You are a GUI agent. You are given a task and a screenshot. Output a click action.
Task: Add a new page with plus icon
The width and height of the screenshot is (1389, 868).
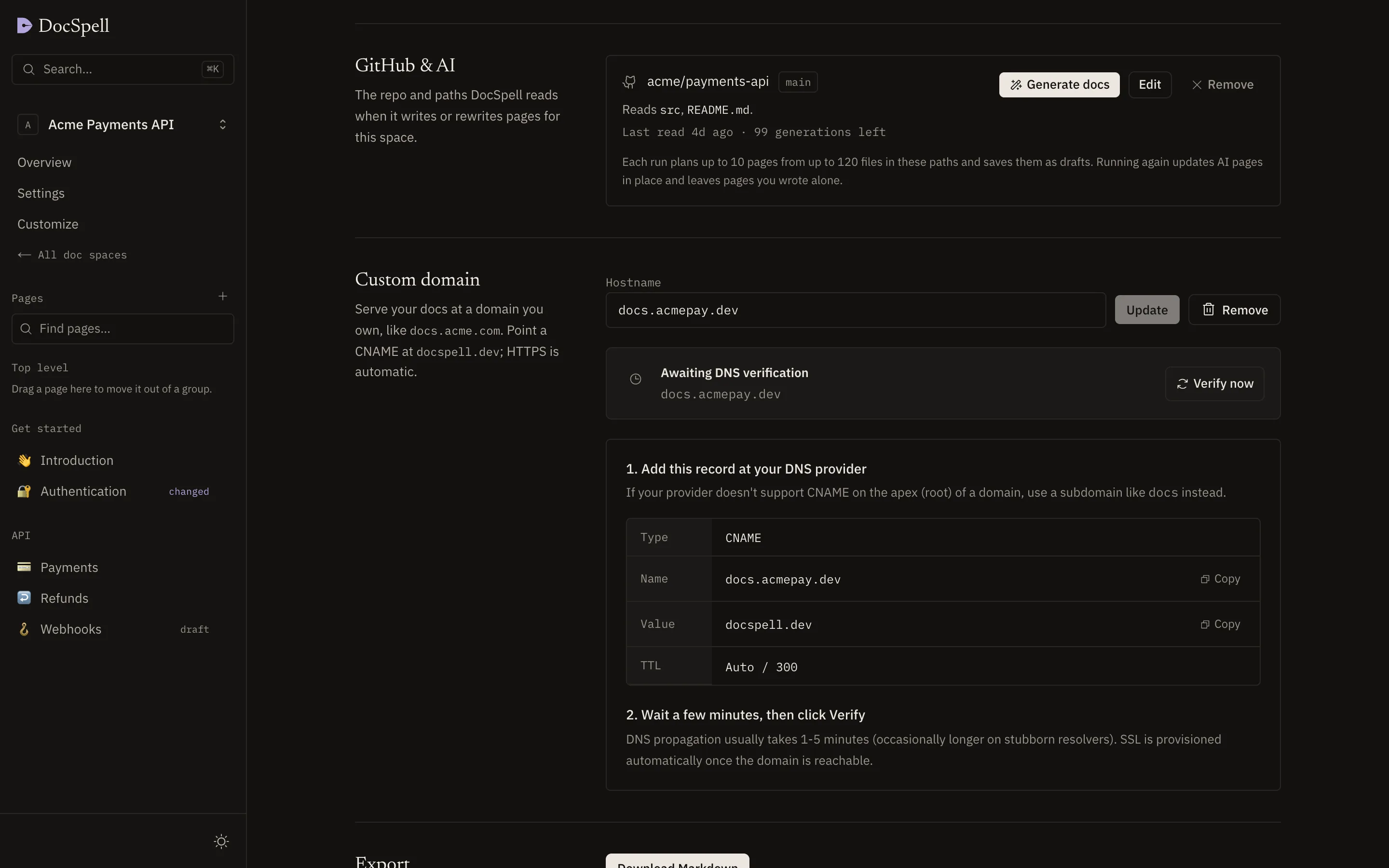tap(223, 296)
